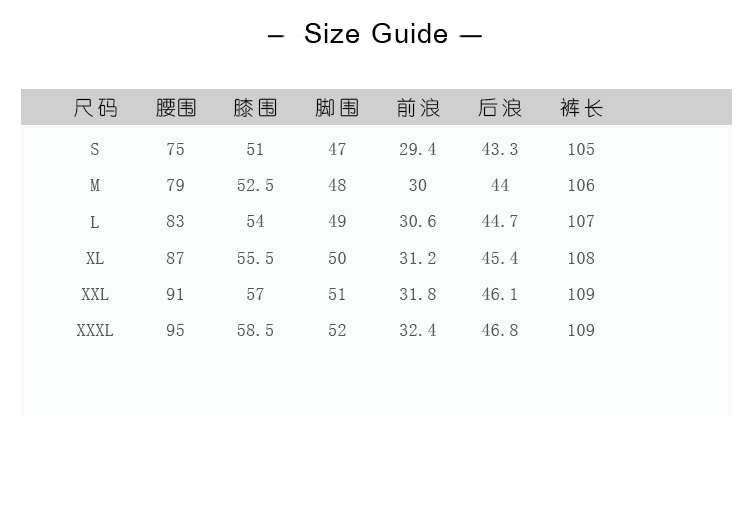Screen dimensions: 750x521
Task: Select the XXL size row label
Action: pyautogui.click(x=95, y=294)
